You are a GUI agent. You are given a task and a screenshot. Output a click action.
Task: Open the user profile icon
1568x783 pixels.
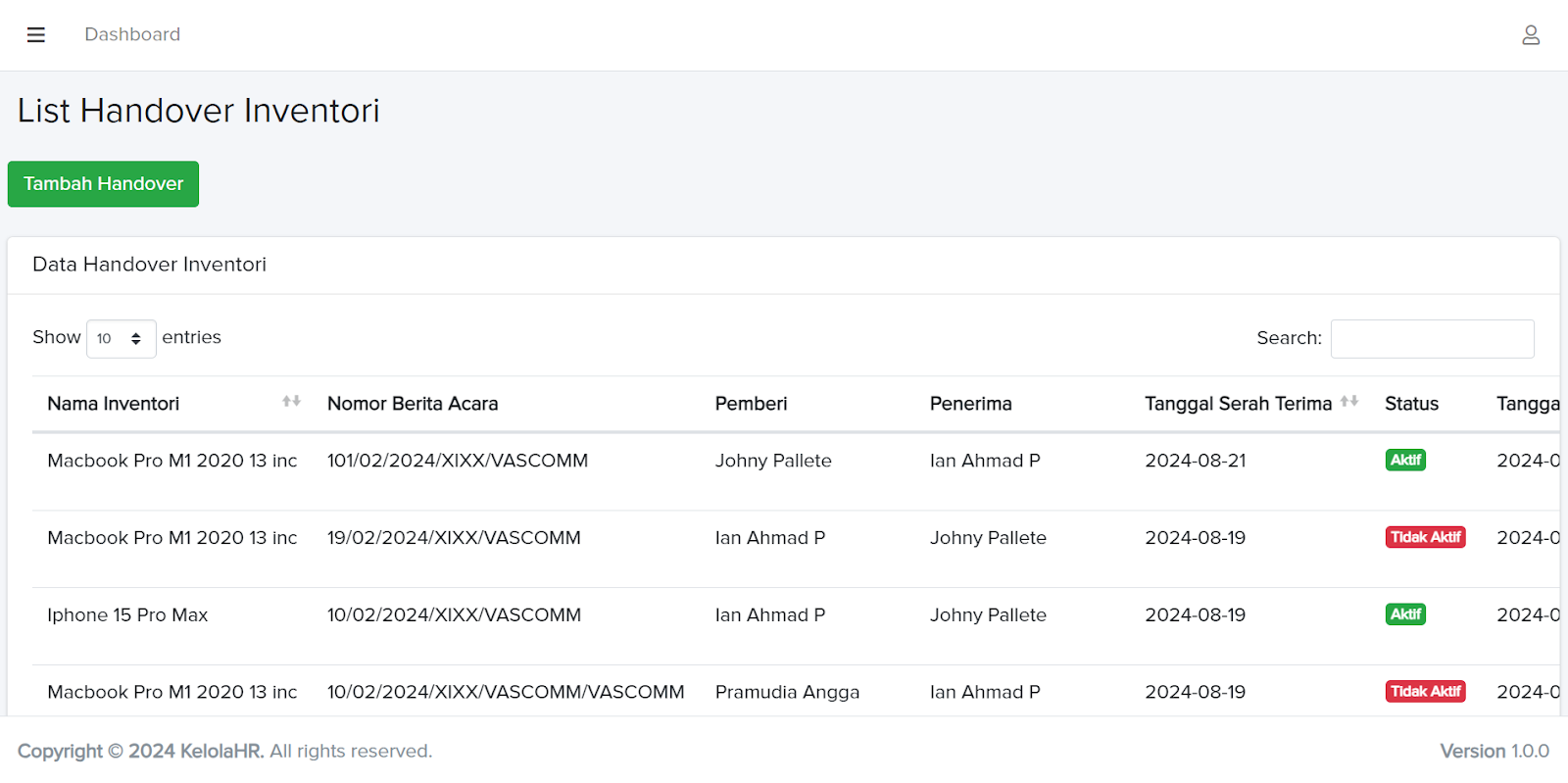tap(1530, 35)
